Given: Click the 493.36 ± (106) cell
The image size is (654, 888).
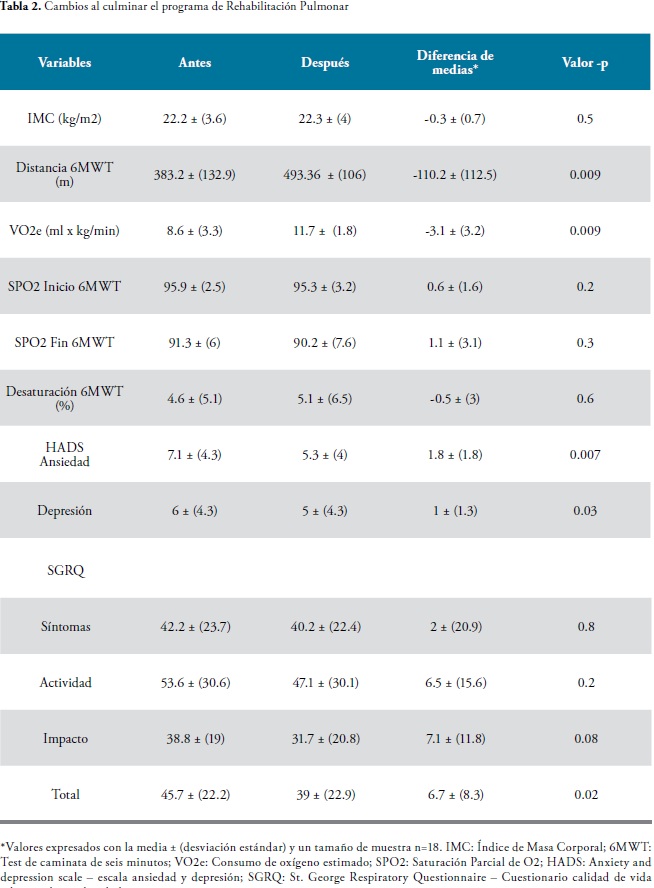Looking at the screenshot, I should click(x=325, y=174).
